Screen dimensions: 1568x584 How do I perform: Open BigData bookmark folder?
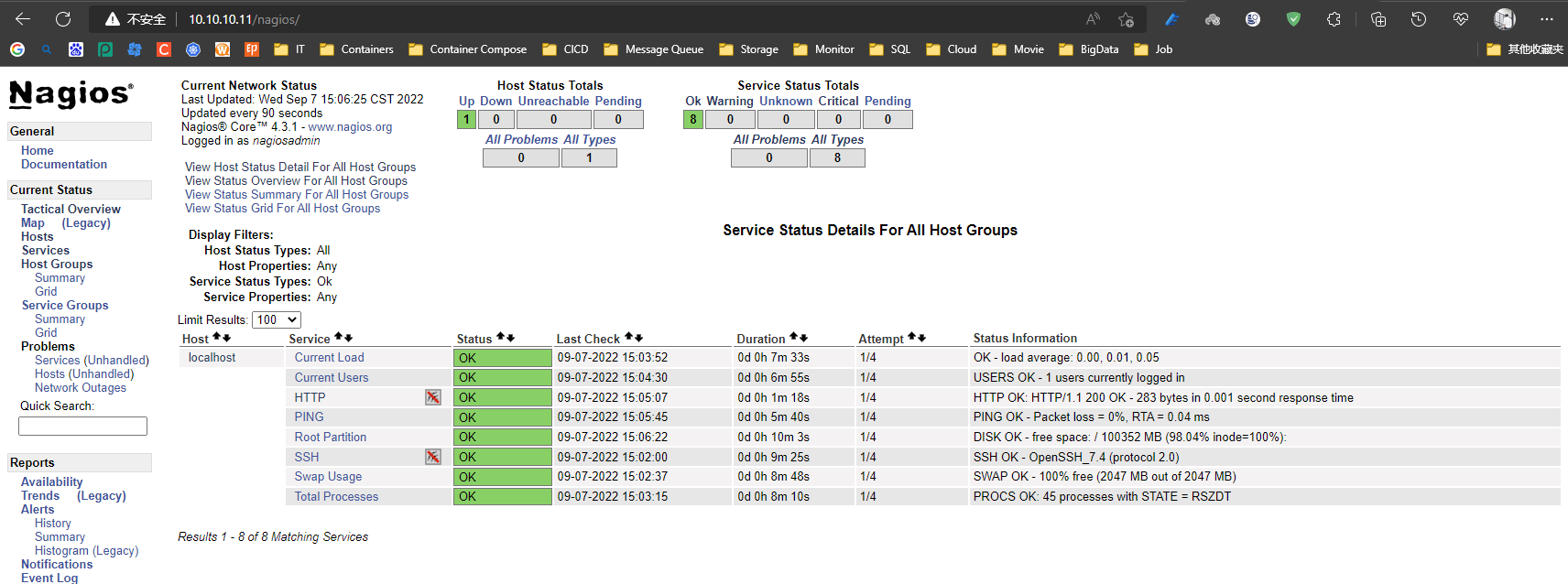point(1088,49)
